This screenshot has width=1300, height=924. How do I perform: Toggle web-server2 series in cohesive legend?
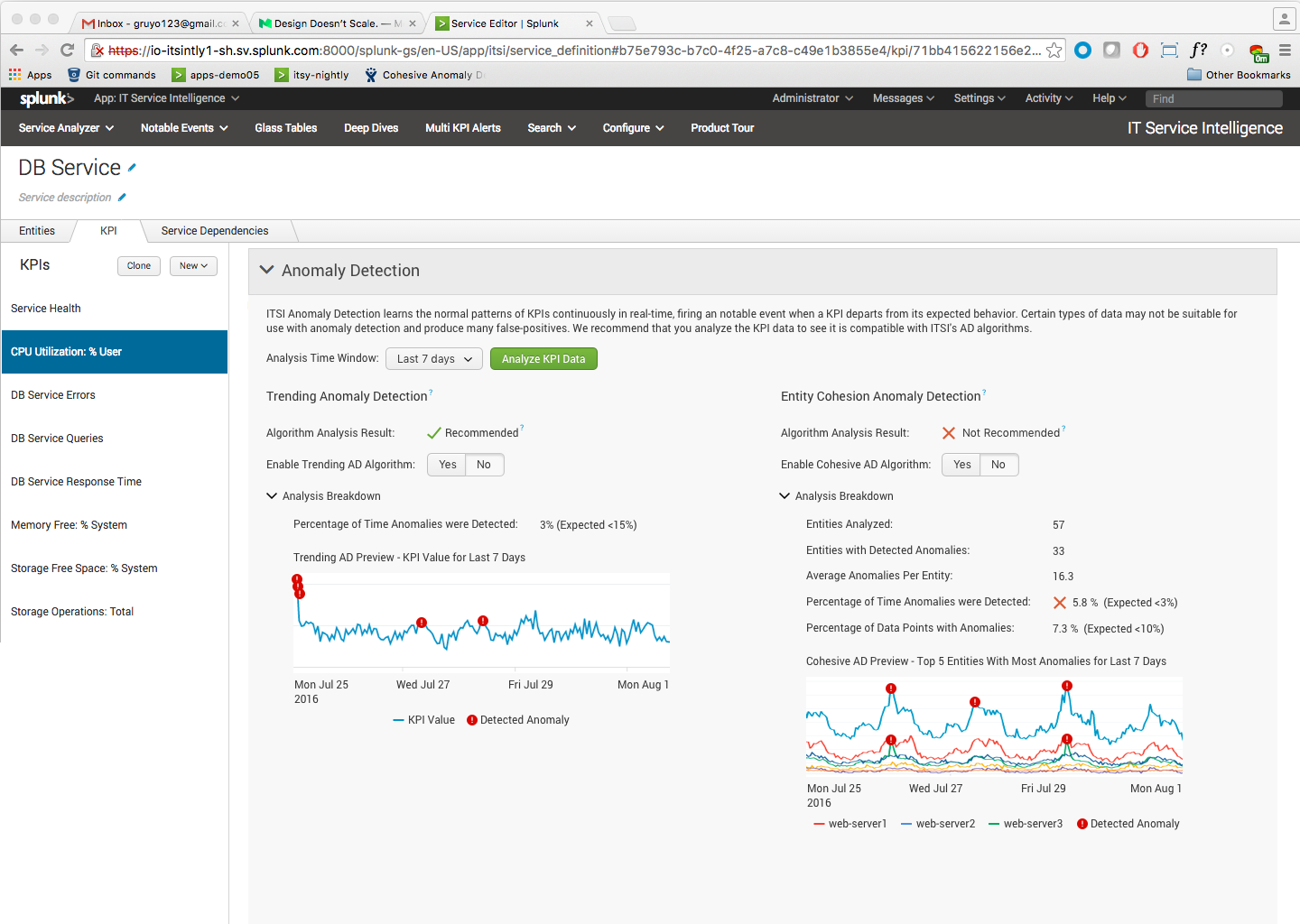click(x=938, y=824)
